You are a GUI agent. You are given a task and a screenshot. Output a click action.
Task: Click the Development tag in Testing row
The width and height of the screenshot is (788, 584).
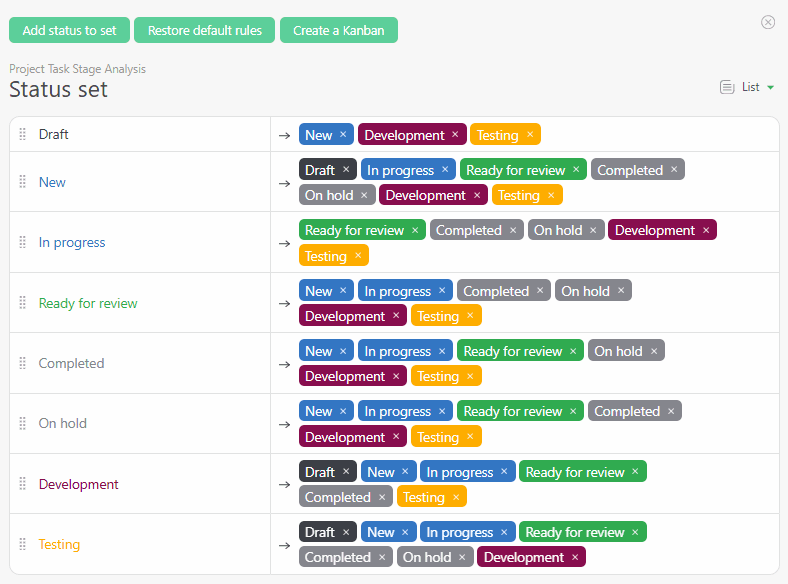point(523,557)
